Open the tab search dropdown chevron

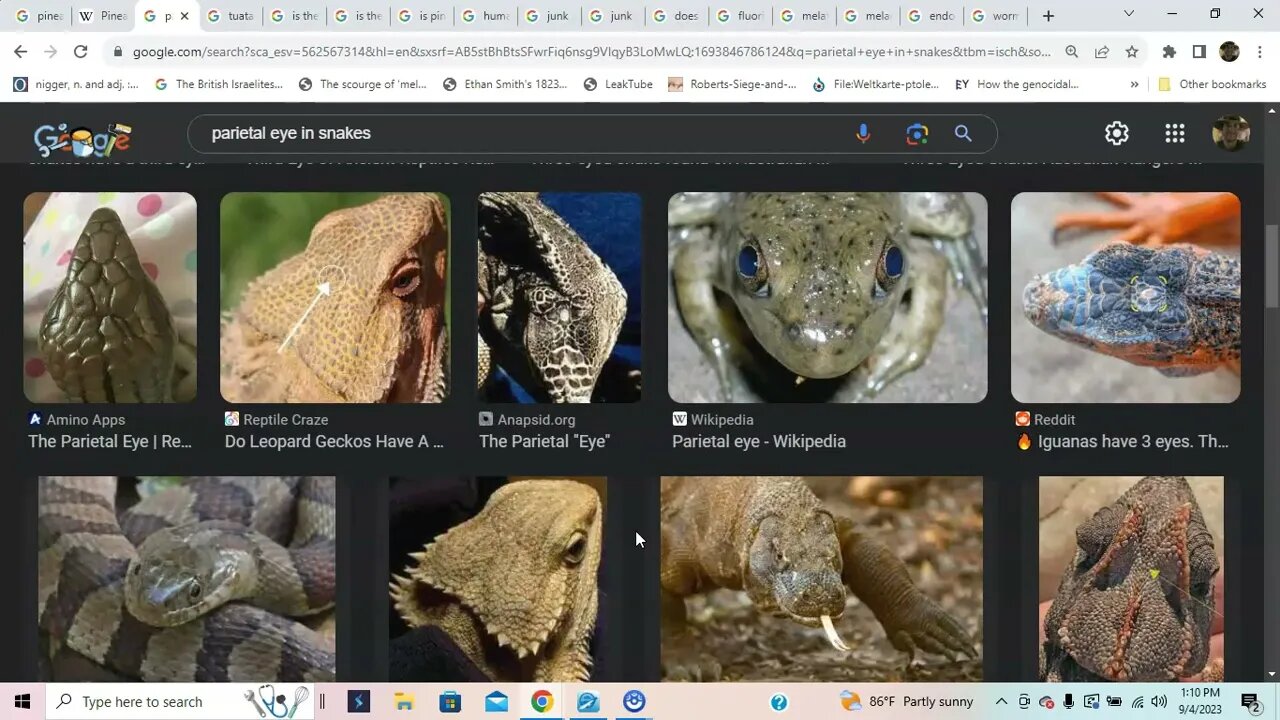pyautogui.click(x=1129, y=14)
